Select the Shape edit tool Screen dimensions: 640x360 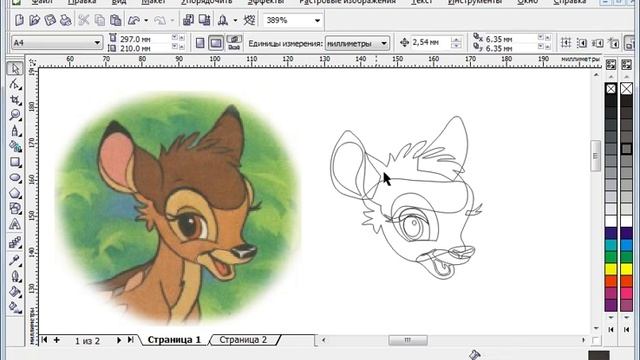pos(15,84)
